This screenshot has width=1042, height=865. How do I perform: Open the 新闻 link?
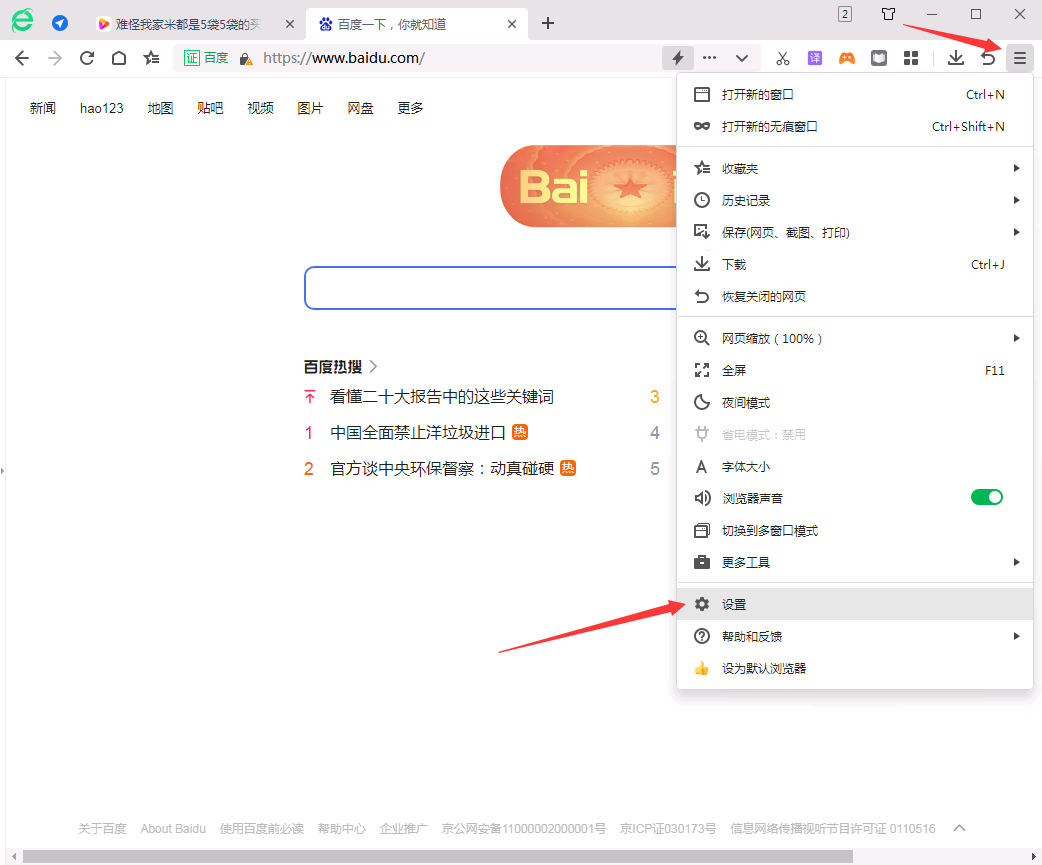(x=43, y=108)
